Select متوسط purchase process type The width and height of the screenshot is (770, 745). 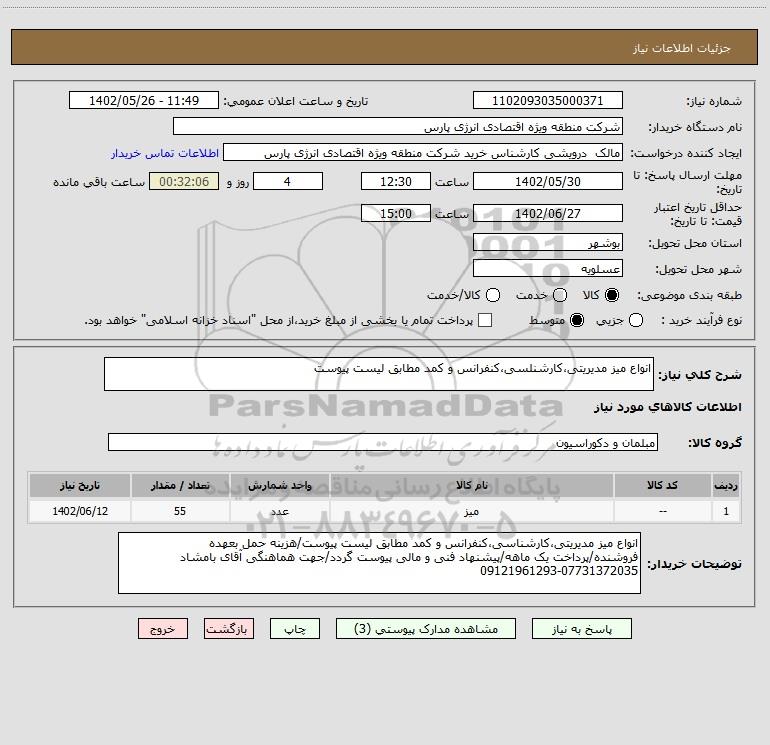click(560, 321)
